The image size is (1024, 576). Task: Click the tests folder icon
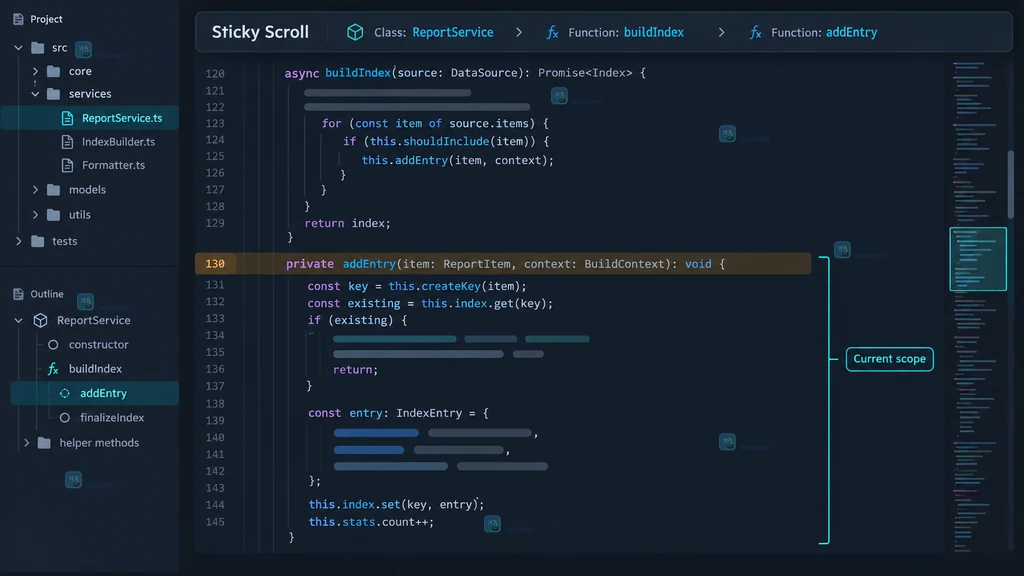(38, 242)
